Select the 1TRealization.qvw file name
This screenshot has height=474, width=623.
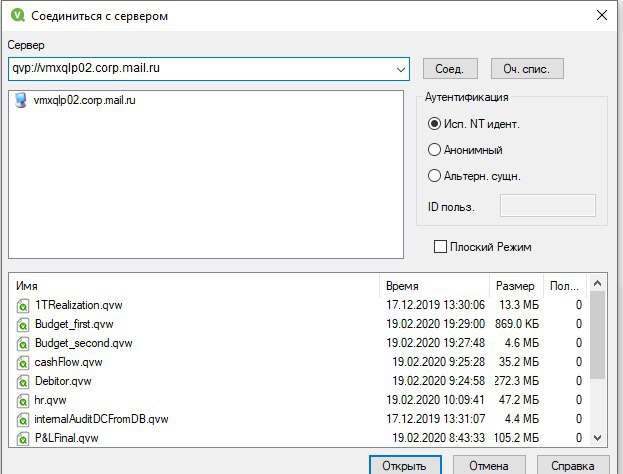79,305
